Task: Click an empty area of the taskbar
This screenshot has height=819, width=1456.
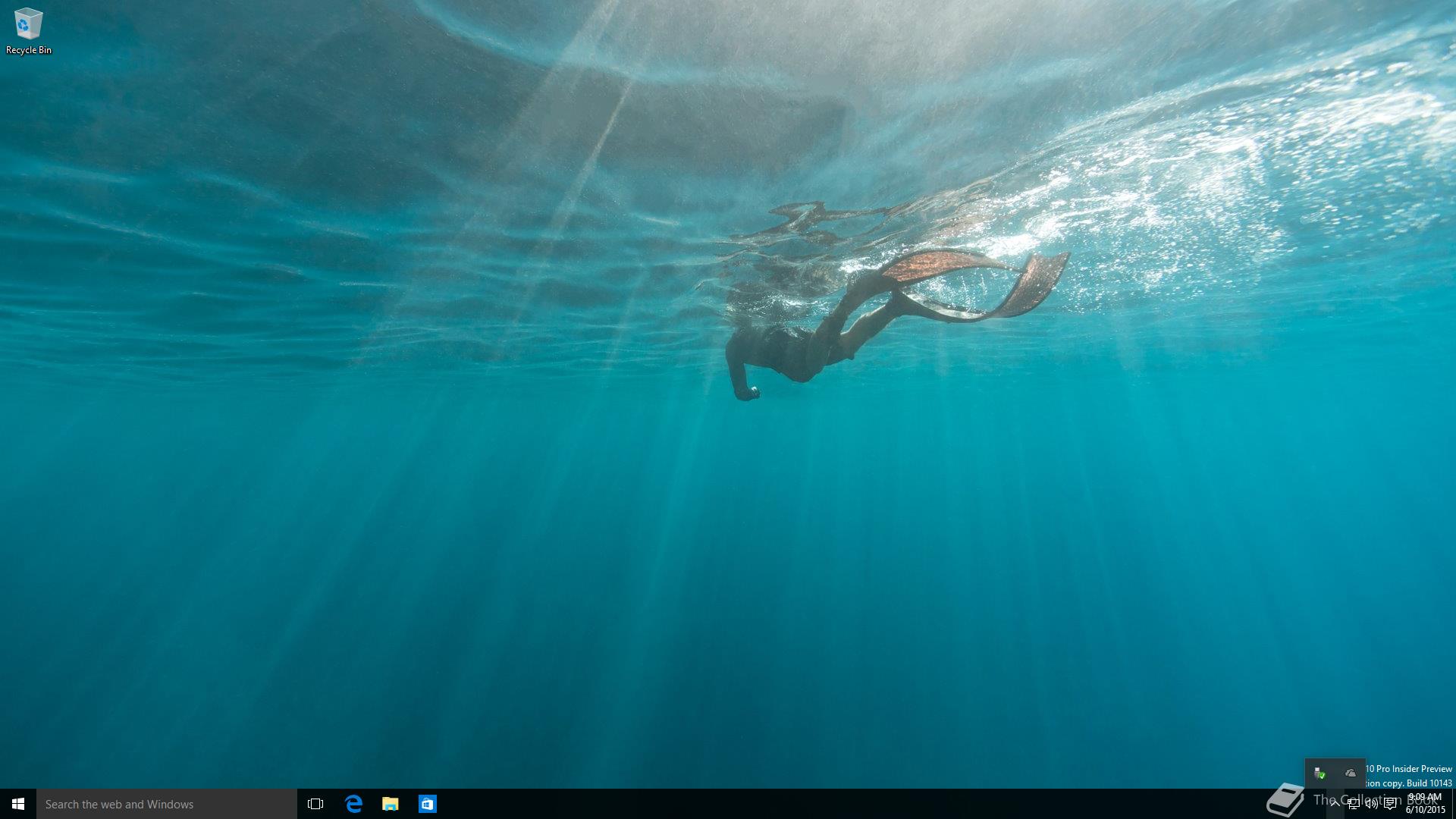Action: [834, 804]
